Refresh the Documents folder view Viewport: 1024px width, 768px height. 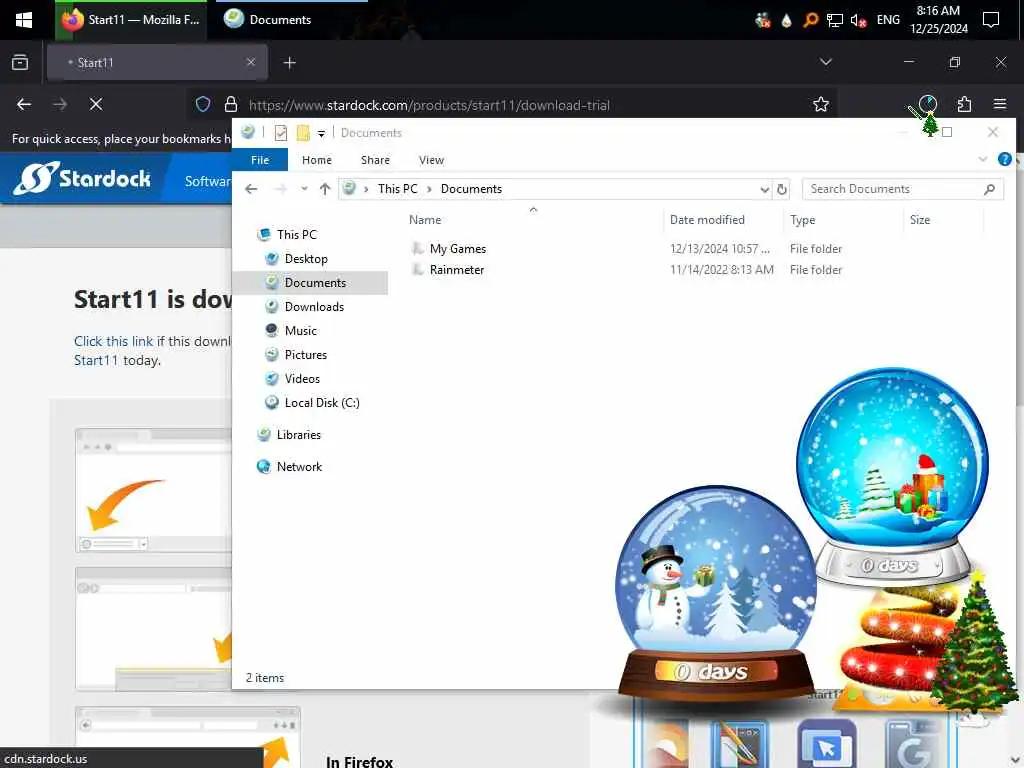782,189
